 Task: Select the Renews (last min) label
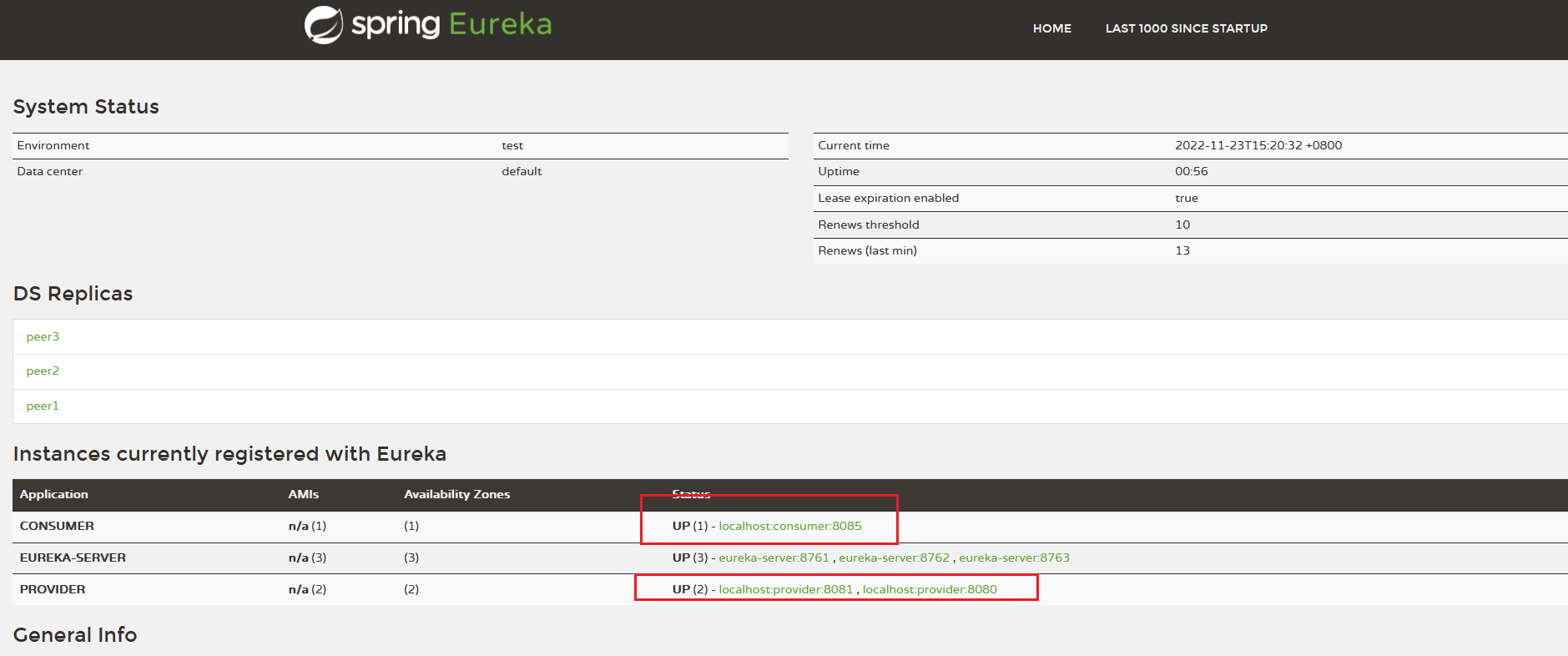[x=867, y=250]
